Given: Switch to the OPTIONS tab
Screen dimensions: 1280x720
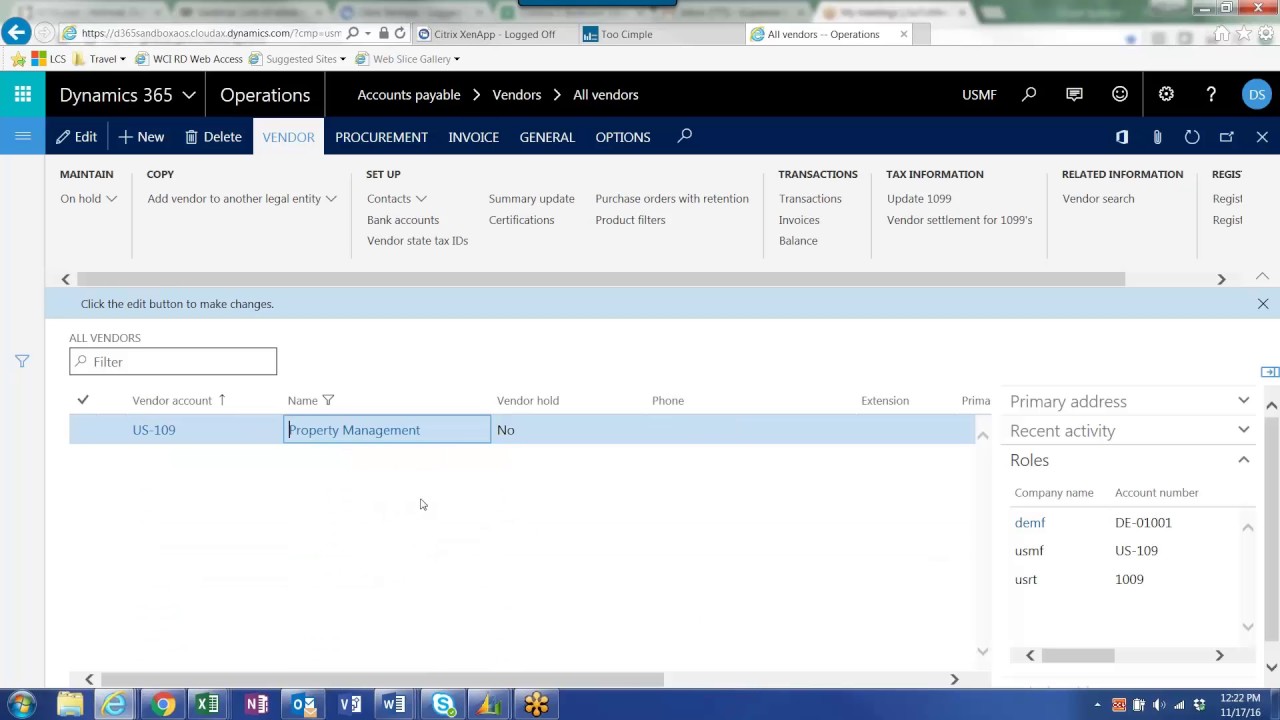Looking at the screenshot, I should [623, 137].
